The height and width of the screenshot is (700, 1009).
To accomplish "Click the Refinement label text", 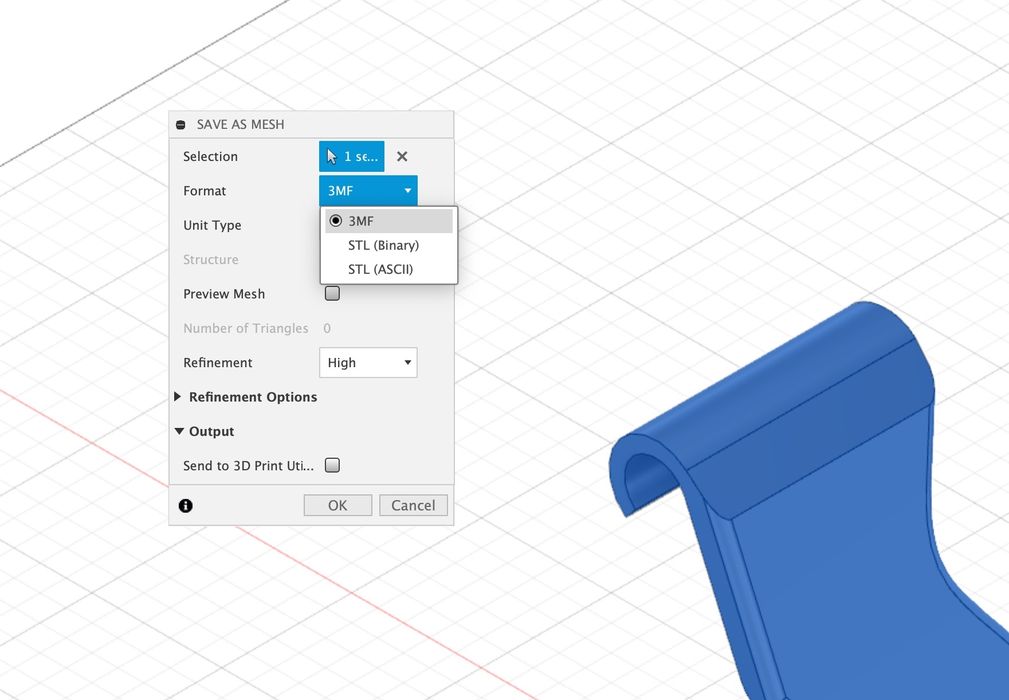I will point(218,363).
